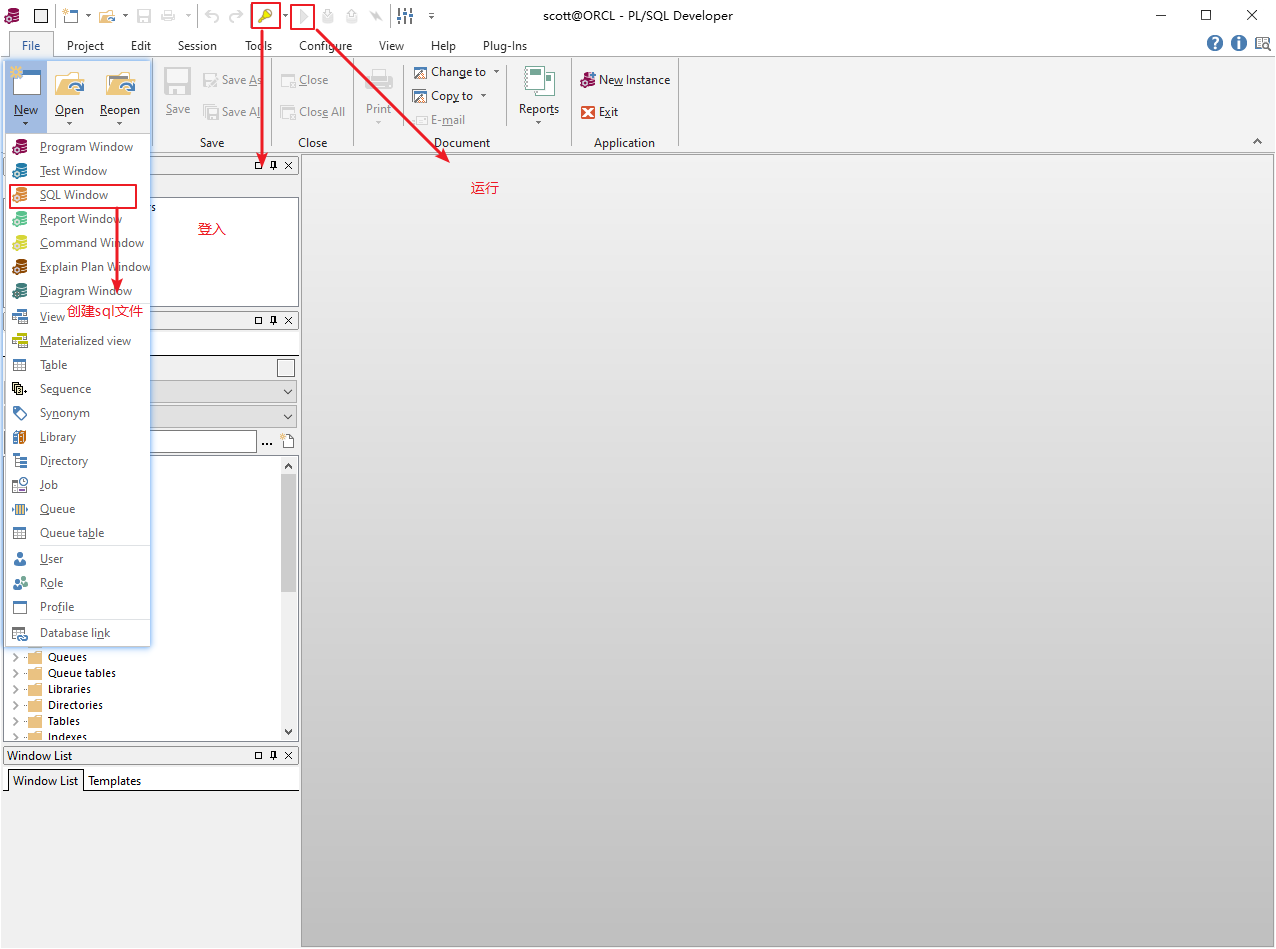Select Role in the New menu
1276x949 pixels.
(78, 583)
